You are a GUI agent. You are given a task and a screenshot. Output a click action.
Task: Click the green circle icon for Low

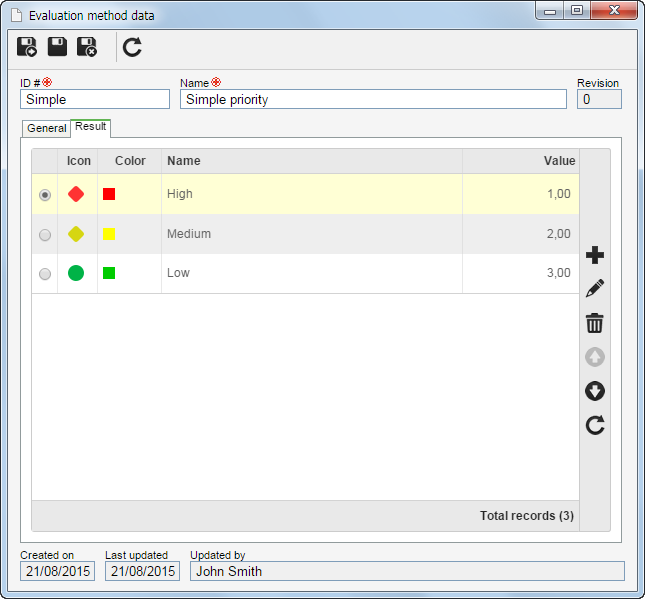[76, 273]
